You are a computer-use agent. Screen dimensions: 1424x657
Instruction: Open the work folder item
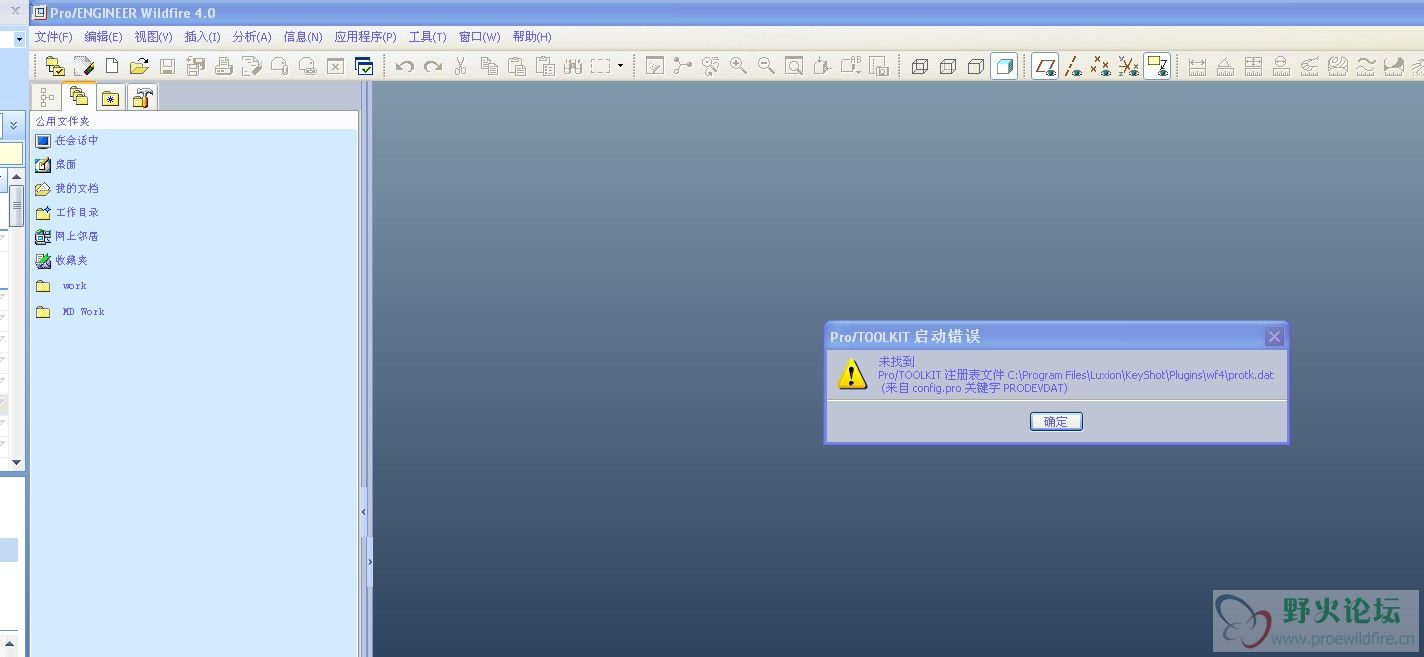click(x=62, y=286)
